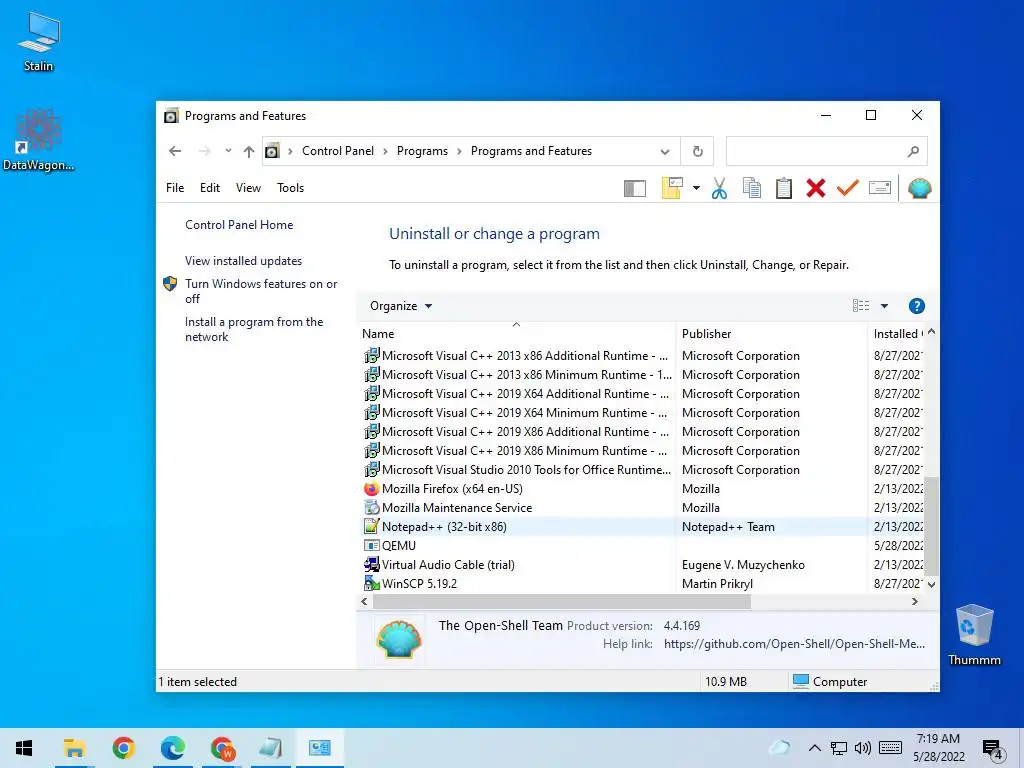Click the horizontal scroll left arrow

pos(364,601)
